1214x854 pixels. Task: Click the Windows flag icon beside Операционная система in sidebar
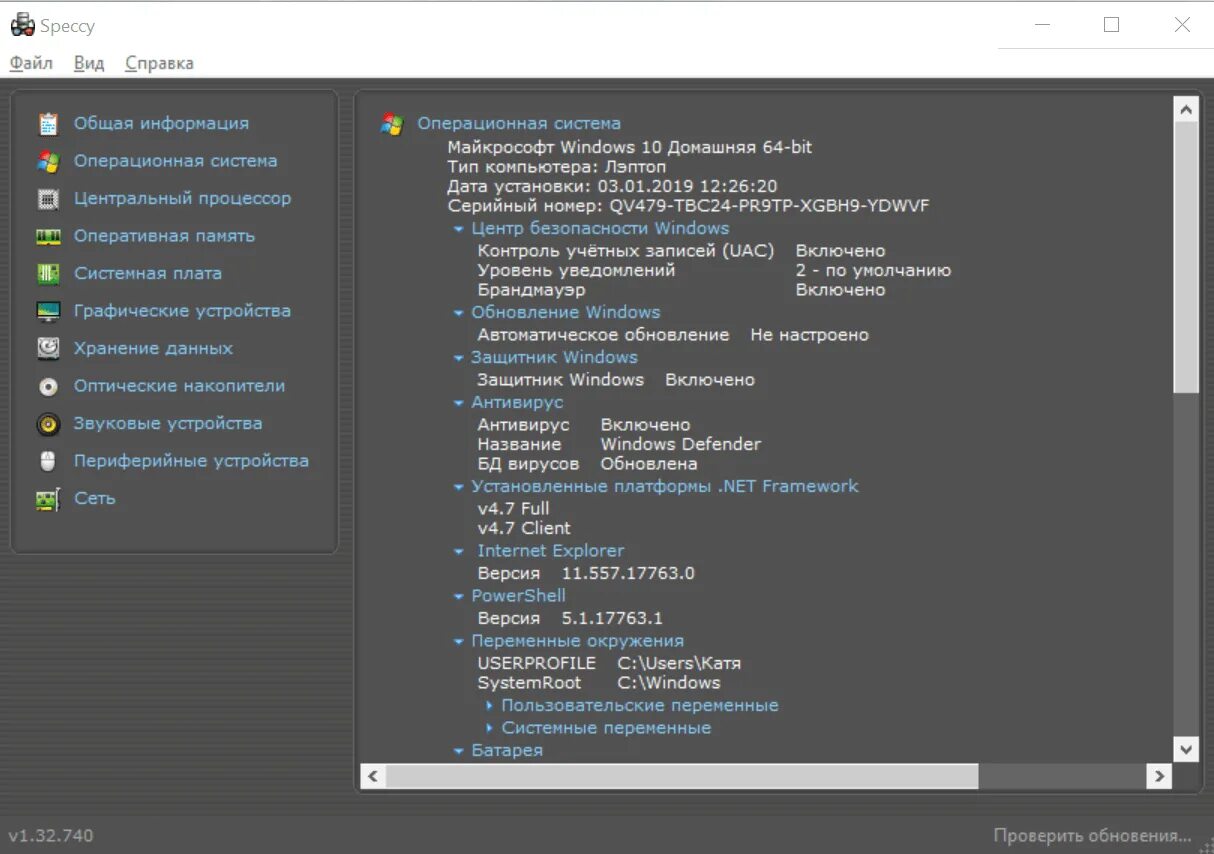point(48,161)
